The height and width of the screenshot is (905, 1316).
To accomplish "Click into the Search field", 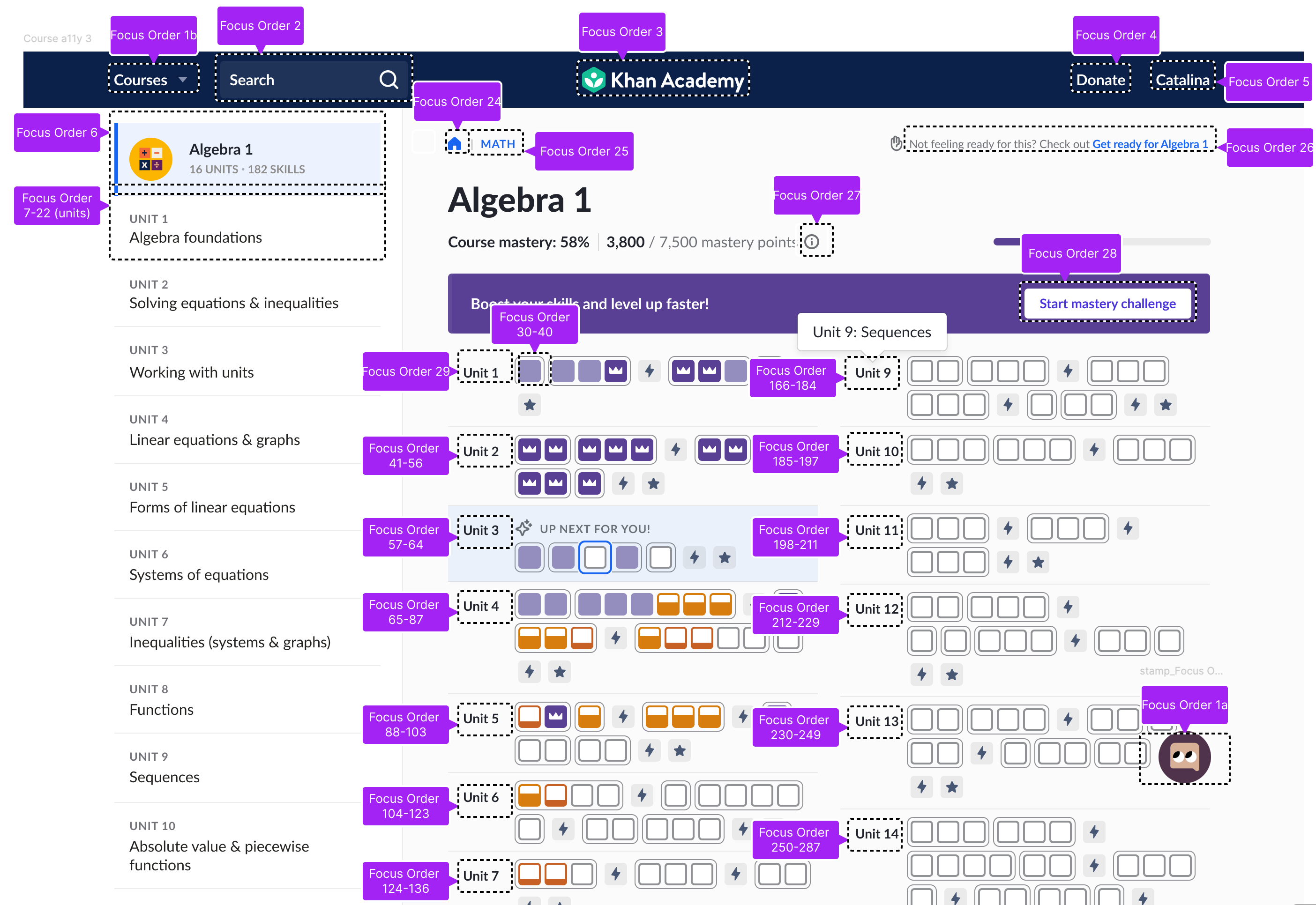I will click(x=314, y=80).
